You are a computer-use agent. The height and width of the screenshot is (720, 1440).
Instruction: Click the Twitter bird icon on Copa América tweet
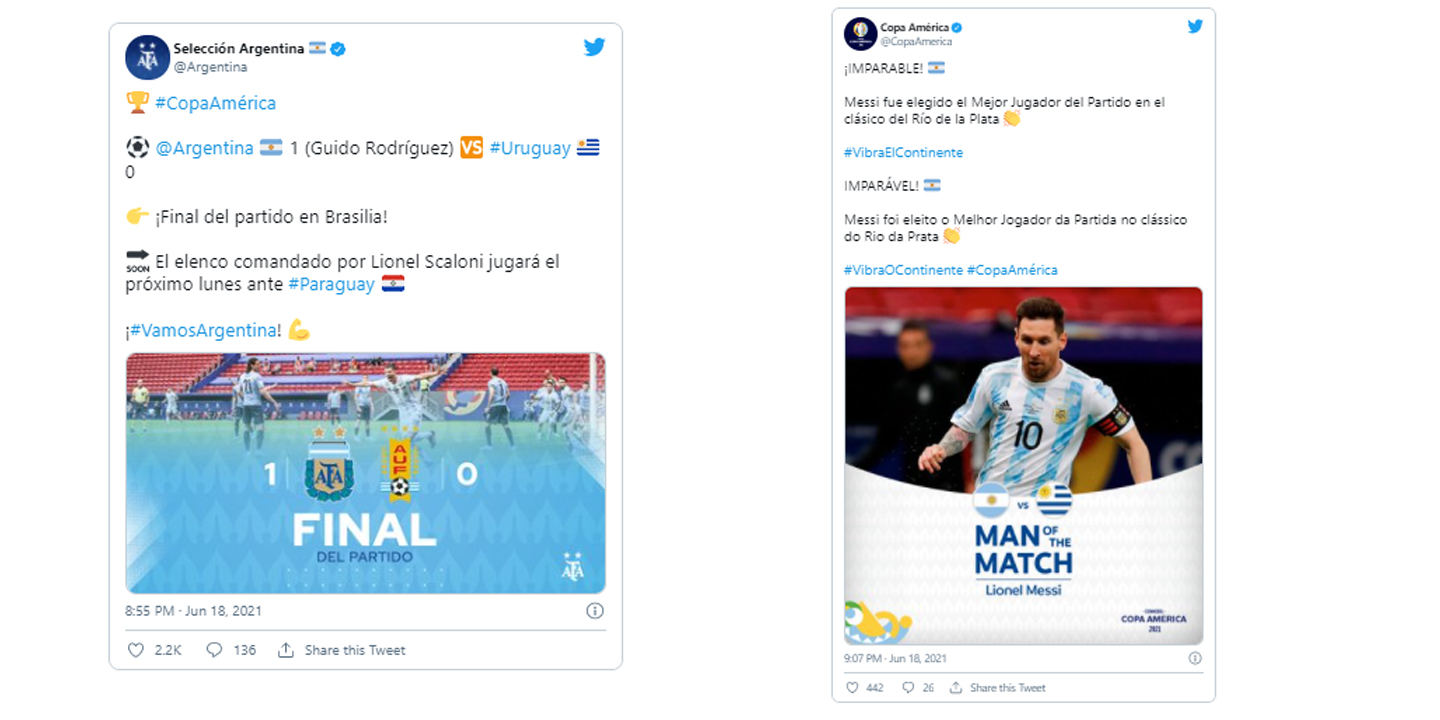pos(1195,27)
